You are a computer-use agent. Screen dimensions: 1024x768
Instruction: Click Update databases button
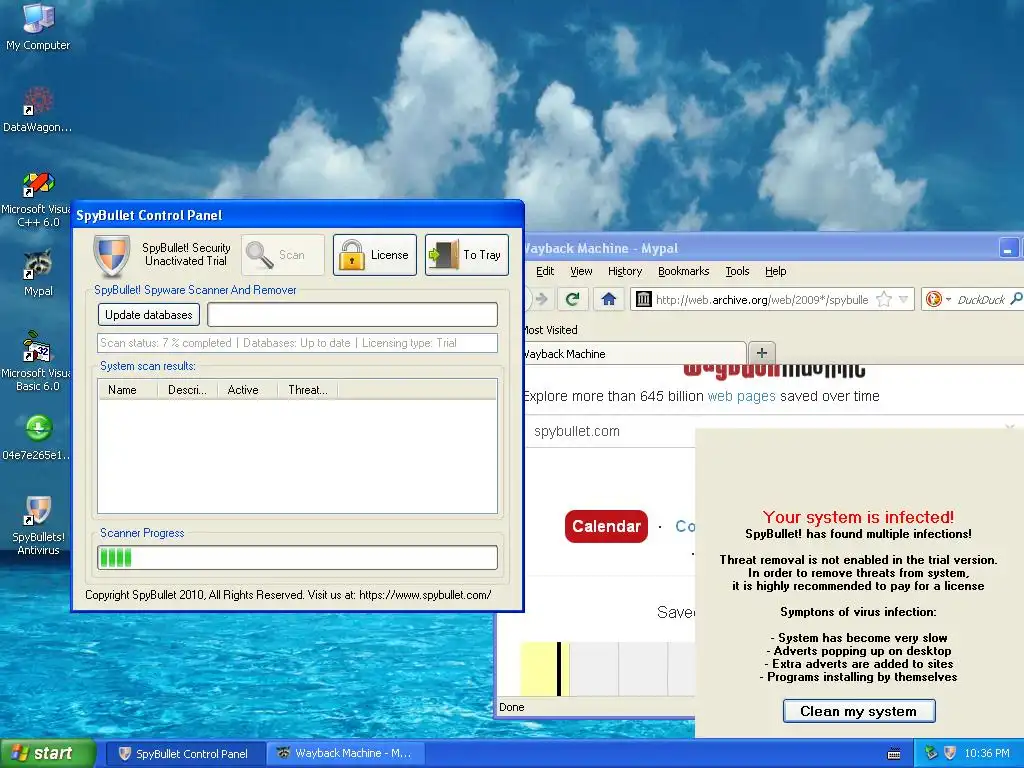[149, 315]
